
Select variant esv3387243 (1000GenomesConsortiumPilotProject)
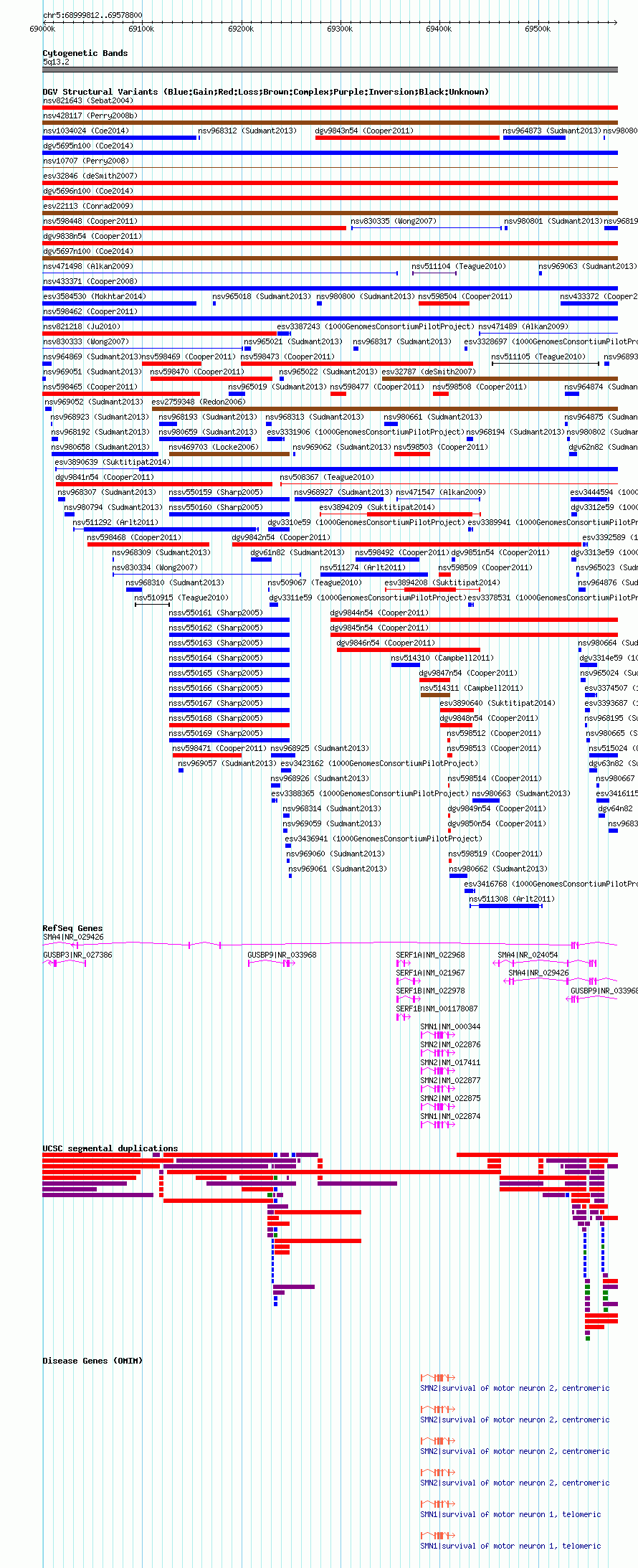click(x=376, y=326)
